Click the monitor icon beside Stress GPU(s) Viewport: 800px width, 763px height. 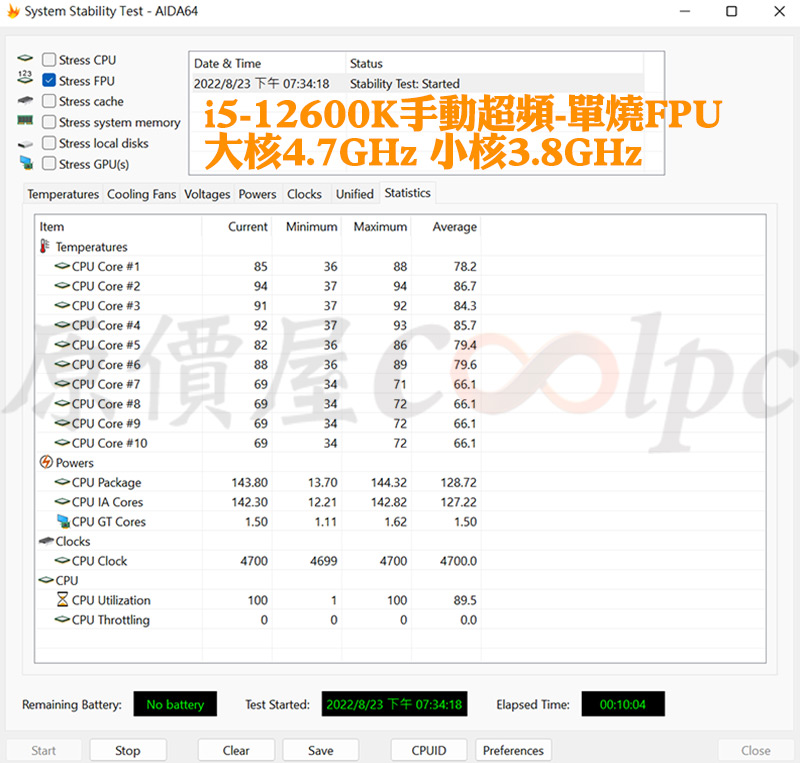[26, 163]
